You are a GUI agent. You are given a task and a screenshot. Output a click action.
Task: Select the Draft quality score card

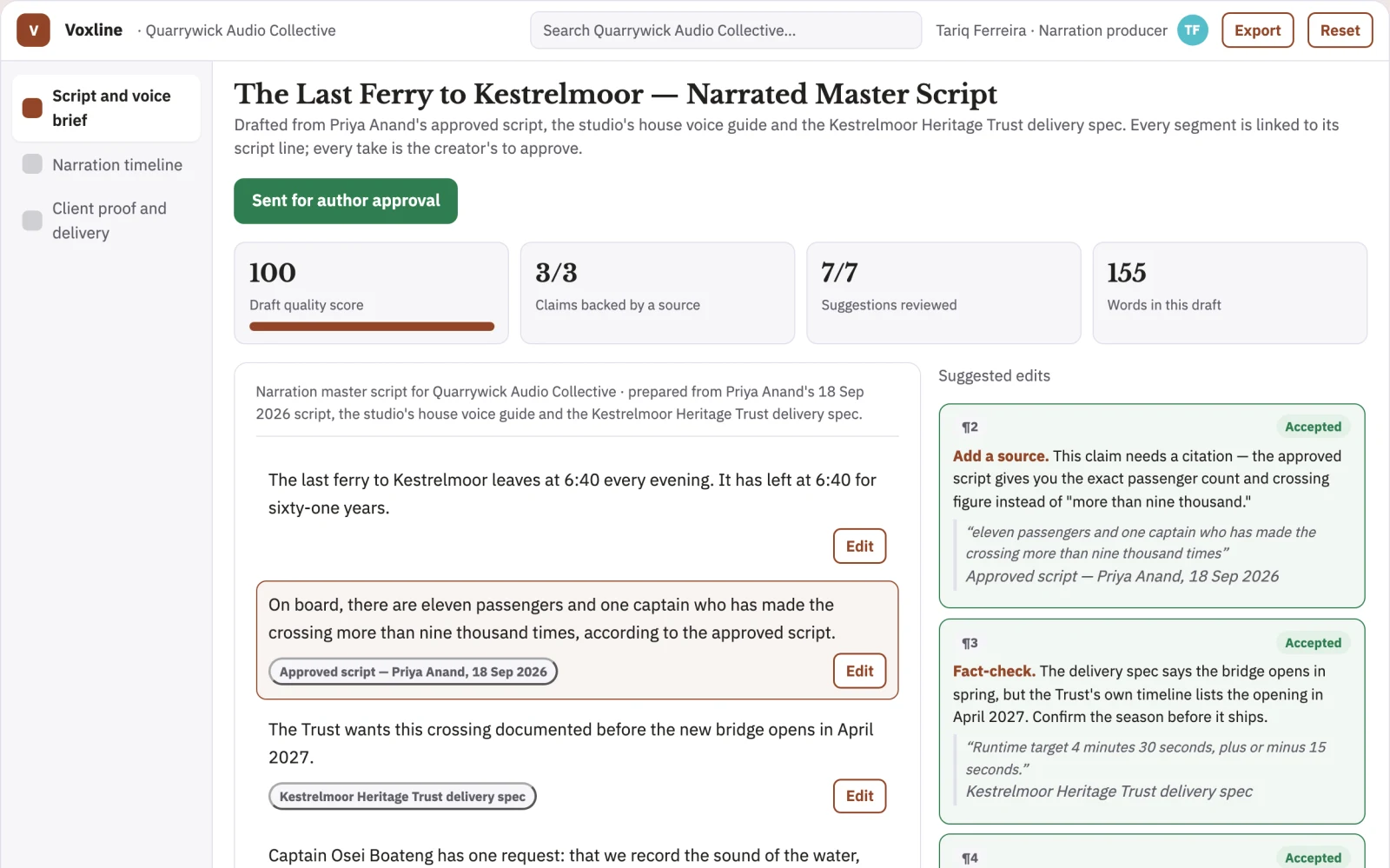tap(372, 293)
